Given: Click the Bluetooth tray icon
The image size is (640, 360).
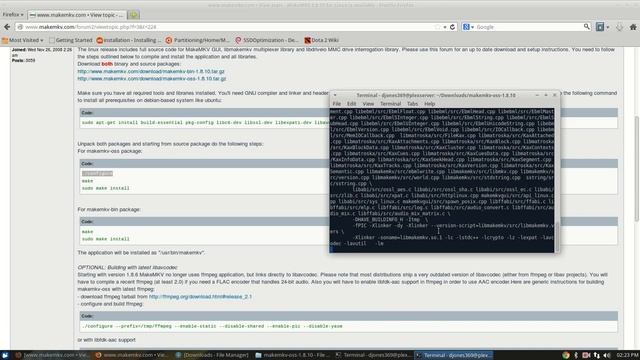Looking at the screenshot, I should (x=576, y=355).
